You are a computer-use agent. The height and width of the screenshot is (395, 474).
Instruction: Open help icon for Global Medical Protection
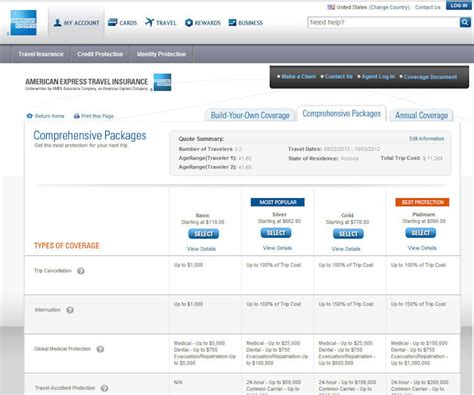tap(100, 349)
